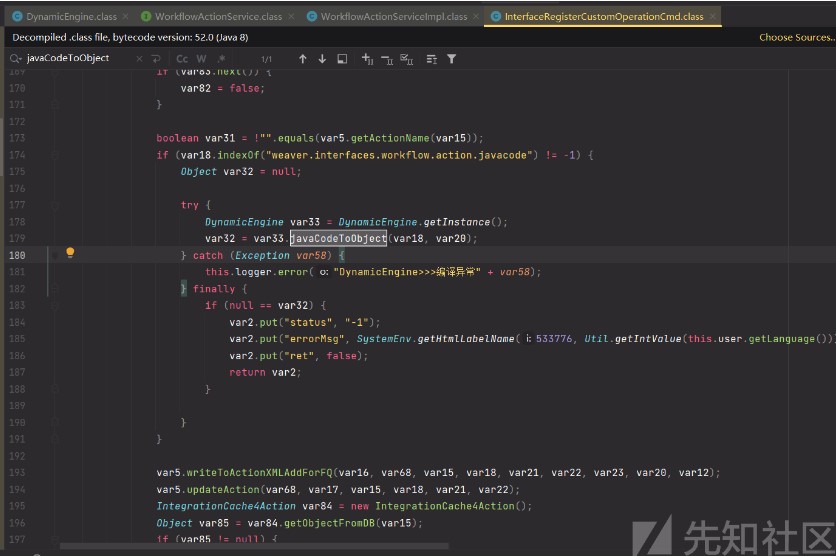Switch to the DynamicEngine.class tab
This screenshot has height=556, width=836.
(x=71, y=17)
